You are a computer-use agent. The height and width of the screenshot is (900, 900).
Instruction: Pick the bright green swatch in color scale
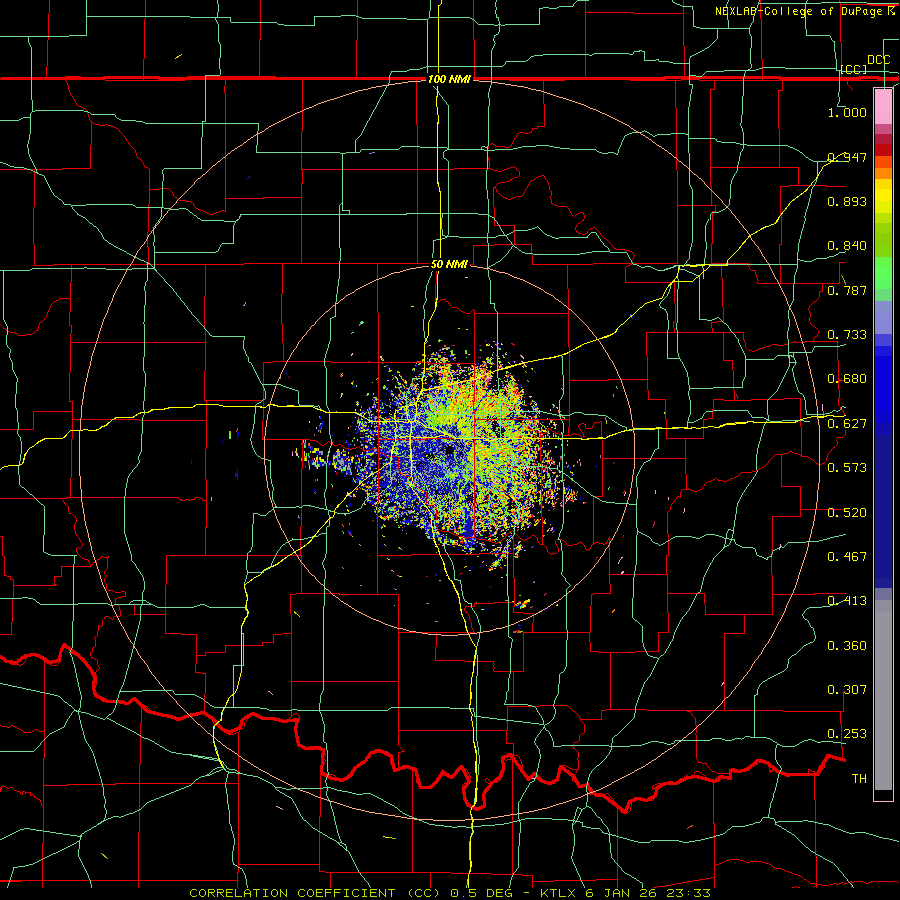[x=883, y=273]
